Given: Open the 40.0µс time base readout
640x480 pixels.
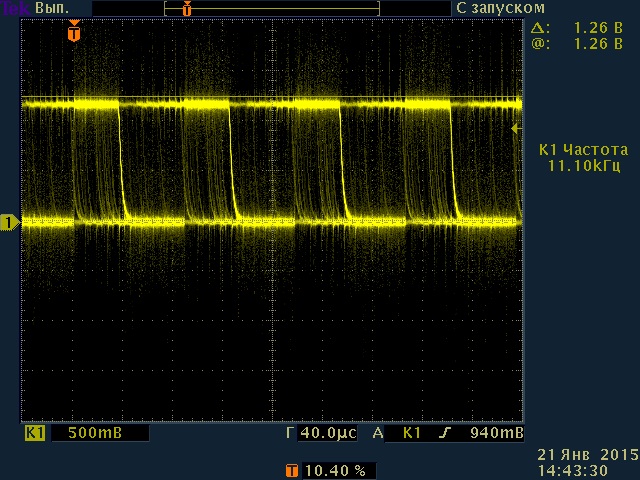Looking at the screenshot, I should coord(327,434).
